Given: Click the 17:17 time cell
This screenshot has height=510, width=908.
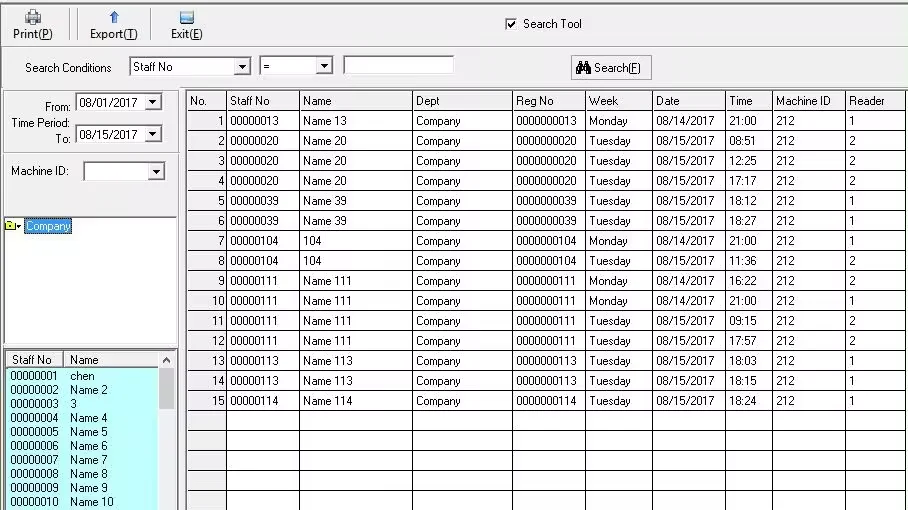Looking at the screenshot, I should tap(749, 181).
